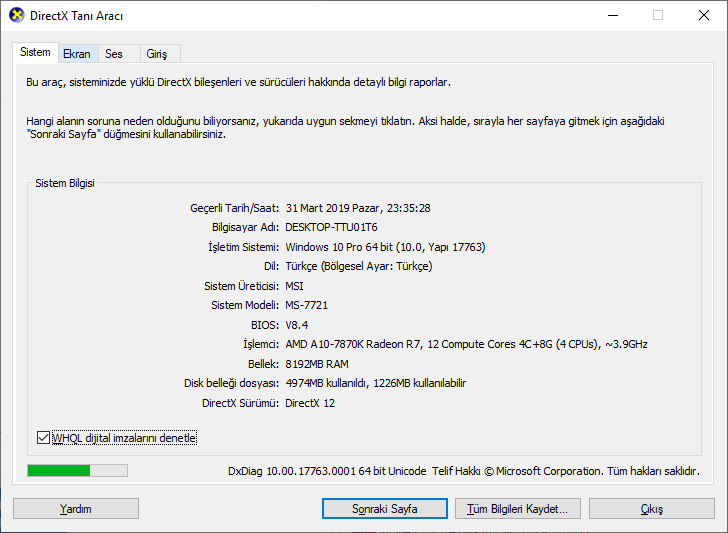The width and height of the screenshot is (728, 533).
Task: Click the İşletim Sistemi label
Action: tap(244, 247)
